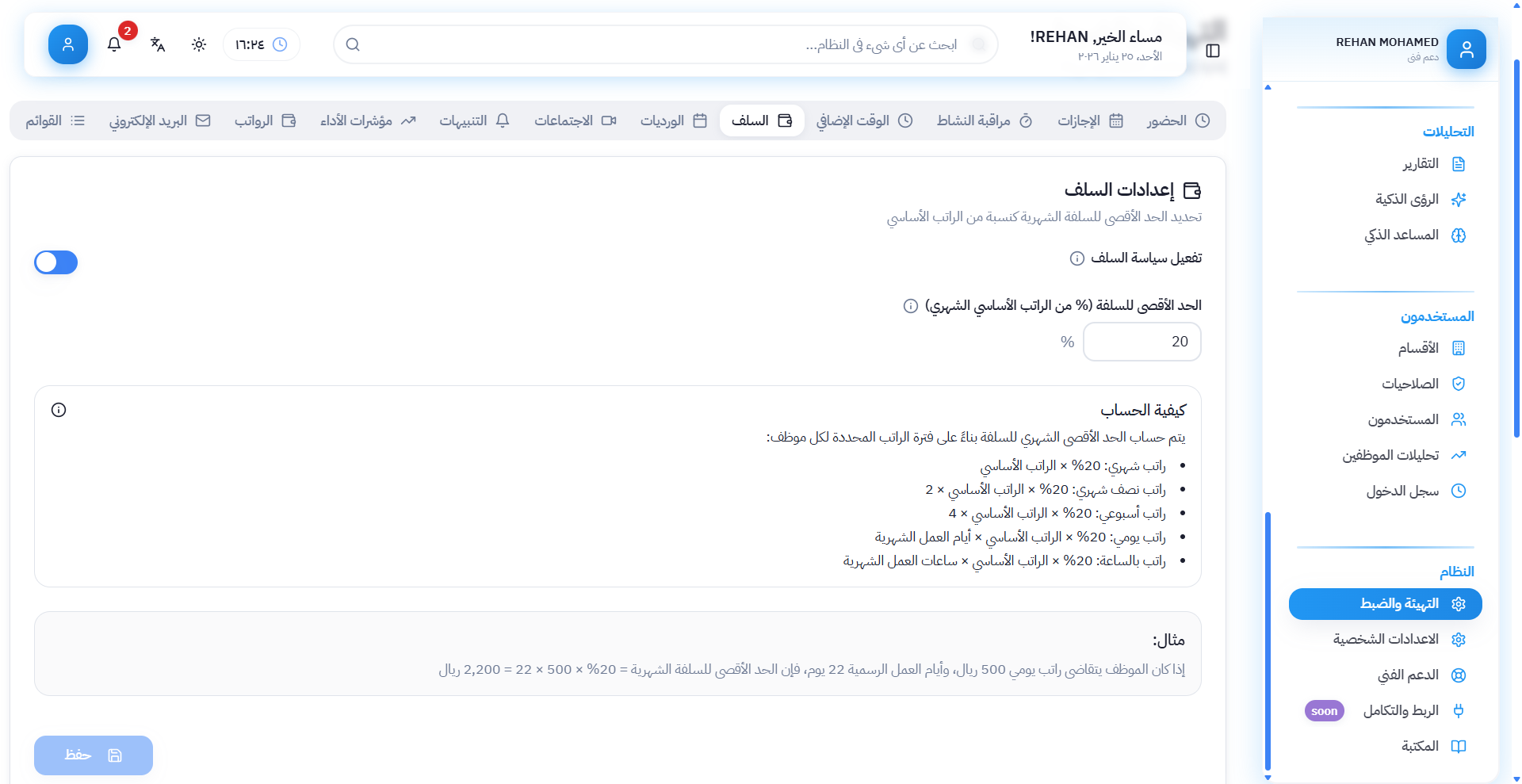
Task: Open المساعد الذكي in the sidebar
Action: click(1415, 235)
